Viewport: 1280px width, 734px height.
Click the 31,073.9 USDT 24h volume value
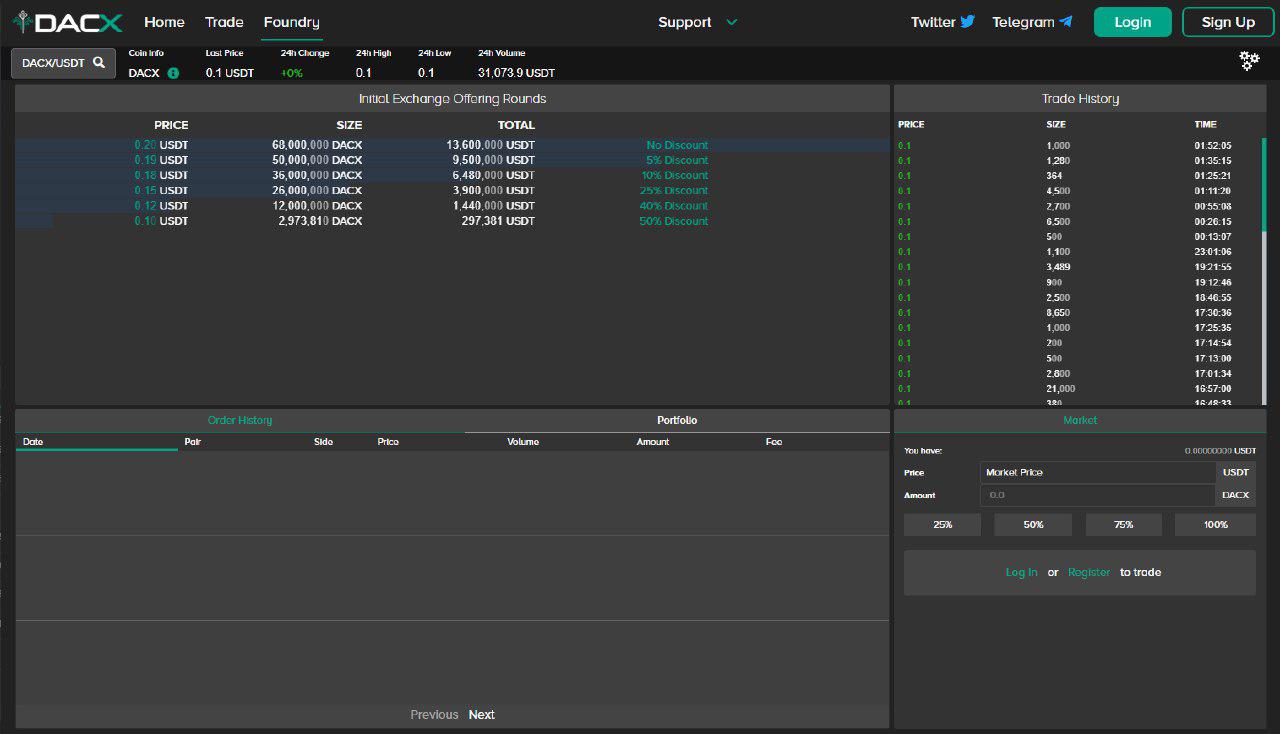[x=516, y=73]
